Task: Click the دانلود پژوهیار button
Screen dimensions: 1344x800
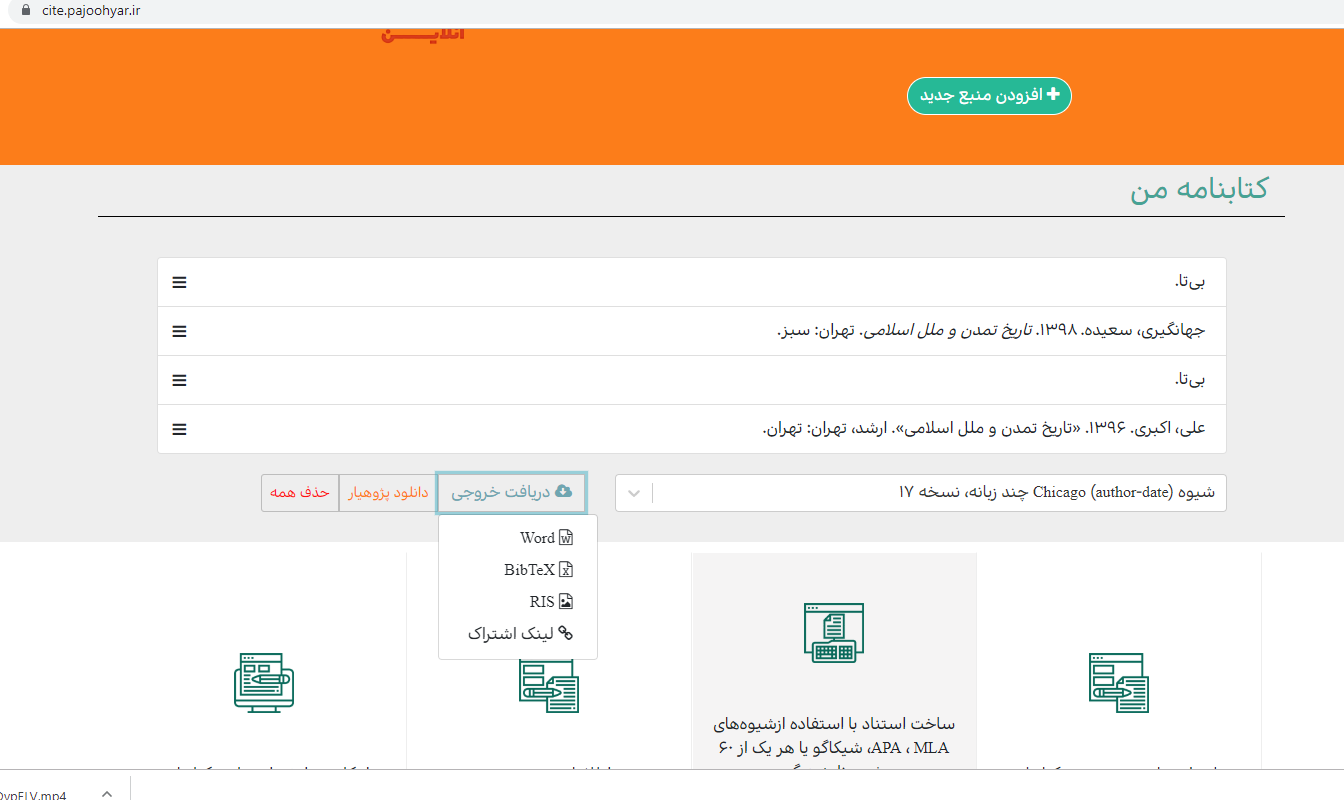Action: 388,493
